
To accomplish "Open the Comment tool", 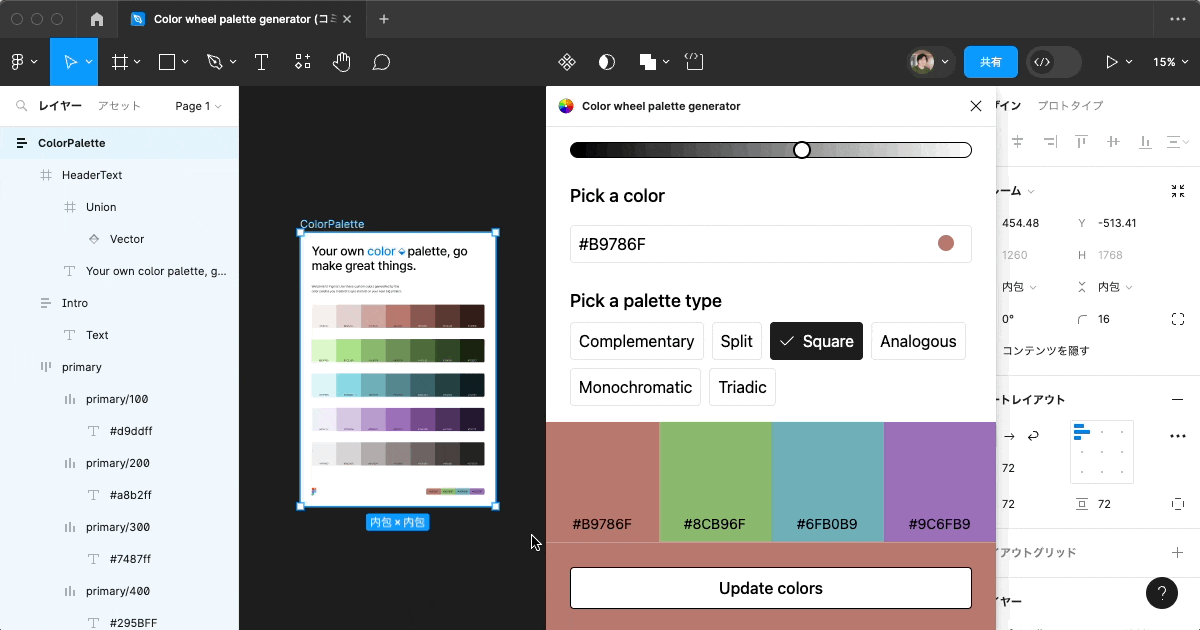I will coord(381,61).
